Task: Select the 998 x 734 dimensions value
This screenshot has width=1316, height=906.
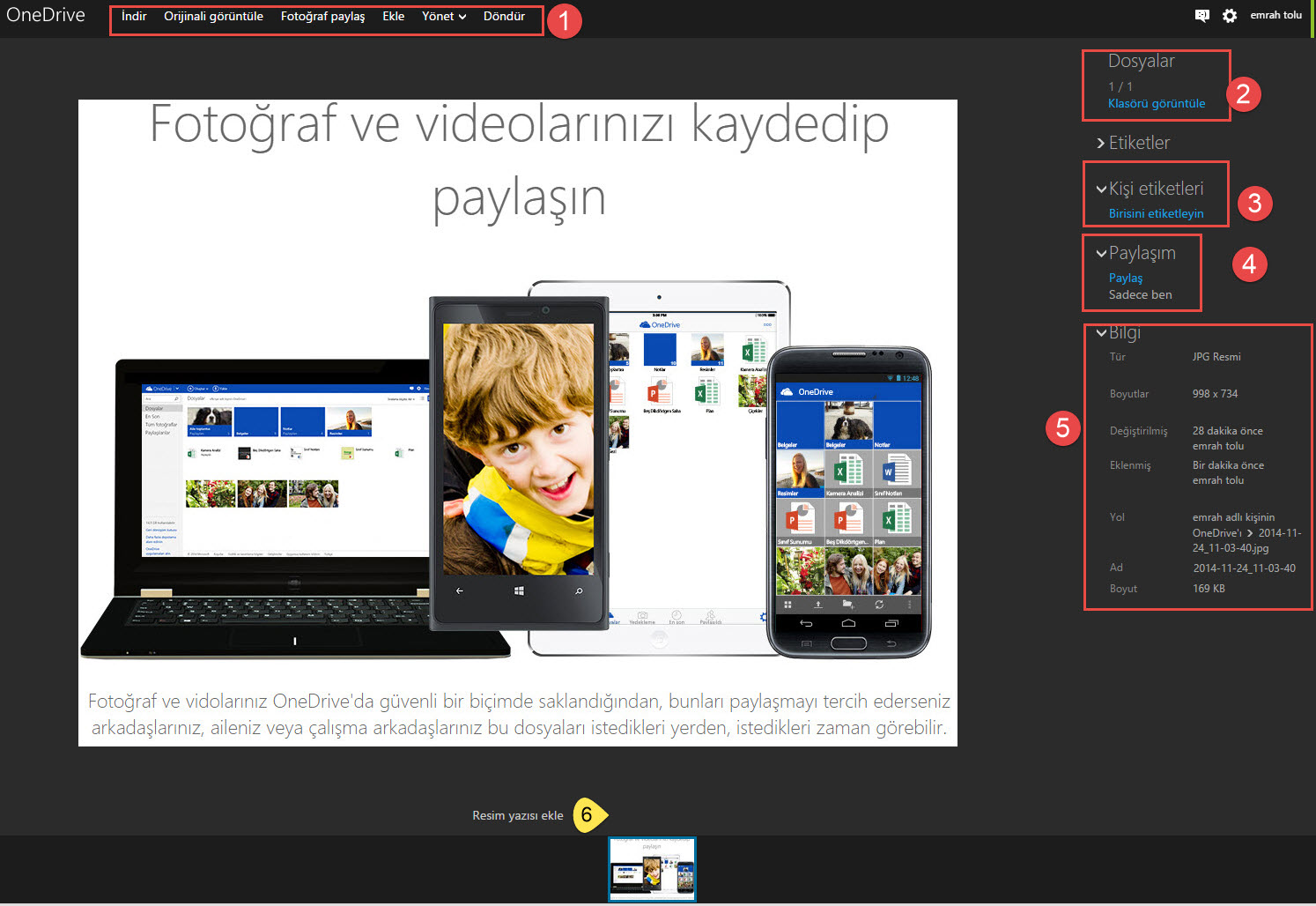Action: click(1216, 394)
